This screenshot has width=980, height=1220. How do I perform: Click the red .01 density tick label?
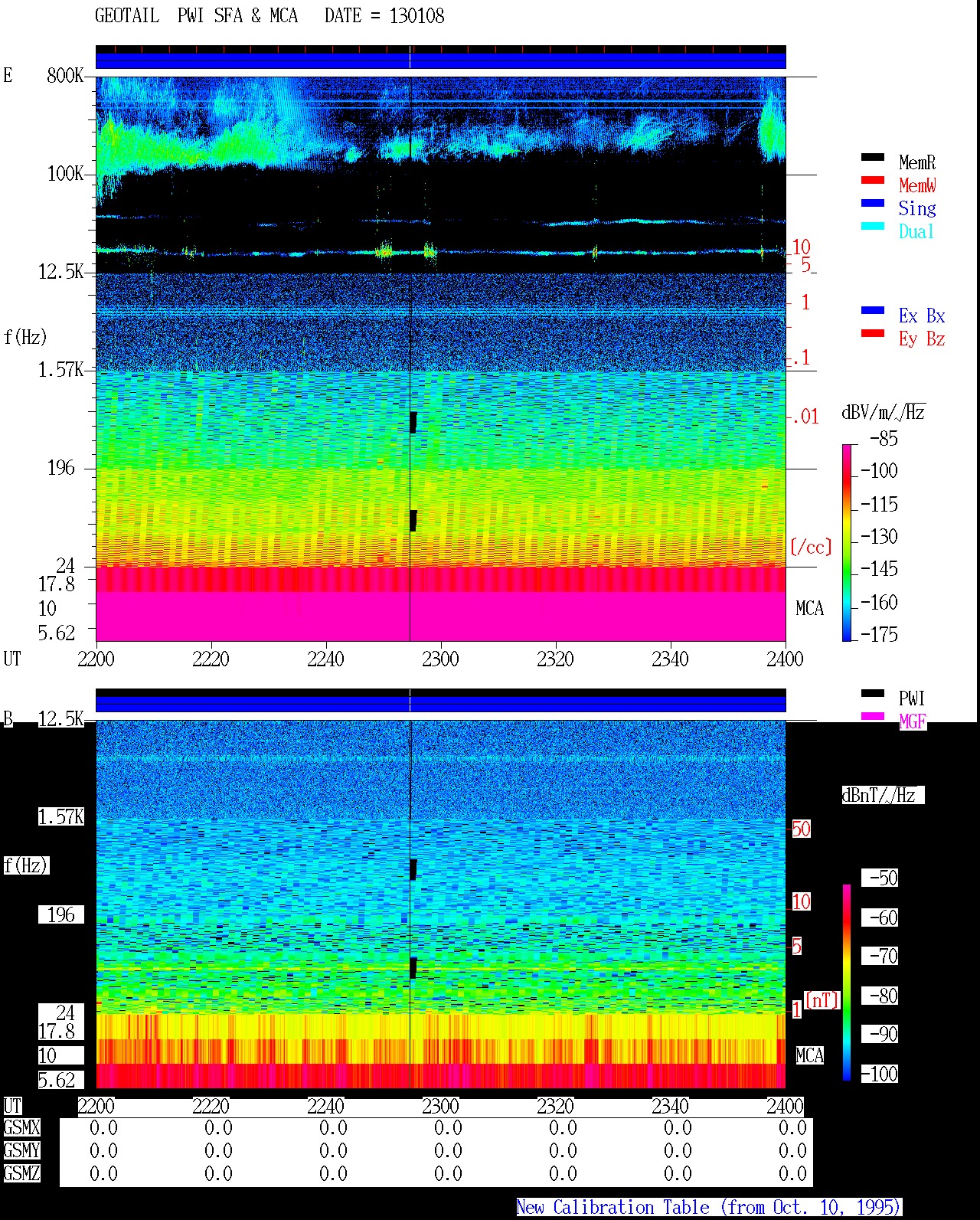pos(805,417)
